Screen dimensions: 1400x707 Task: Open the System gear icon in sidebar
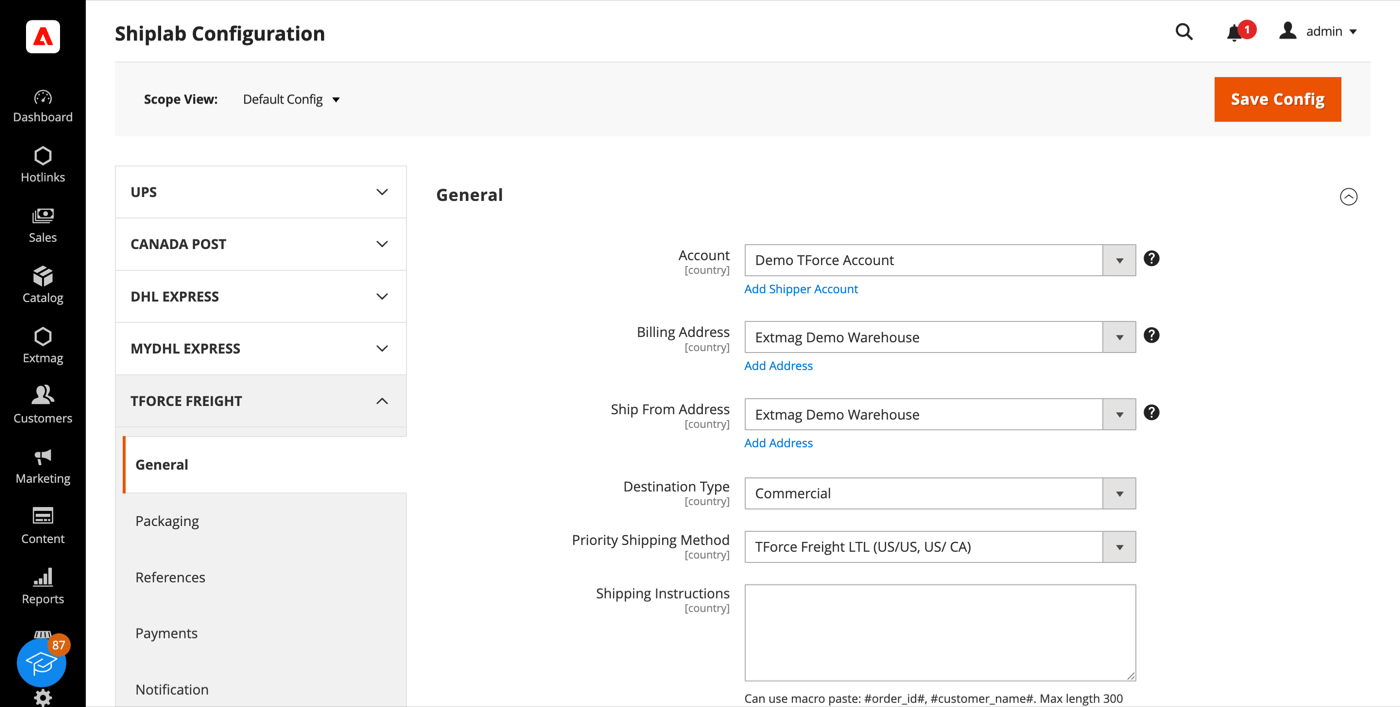(43, 697)
